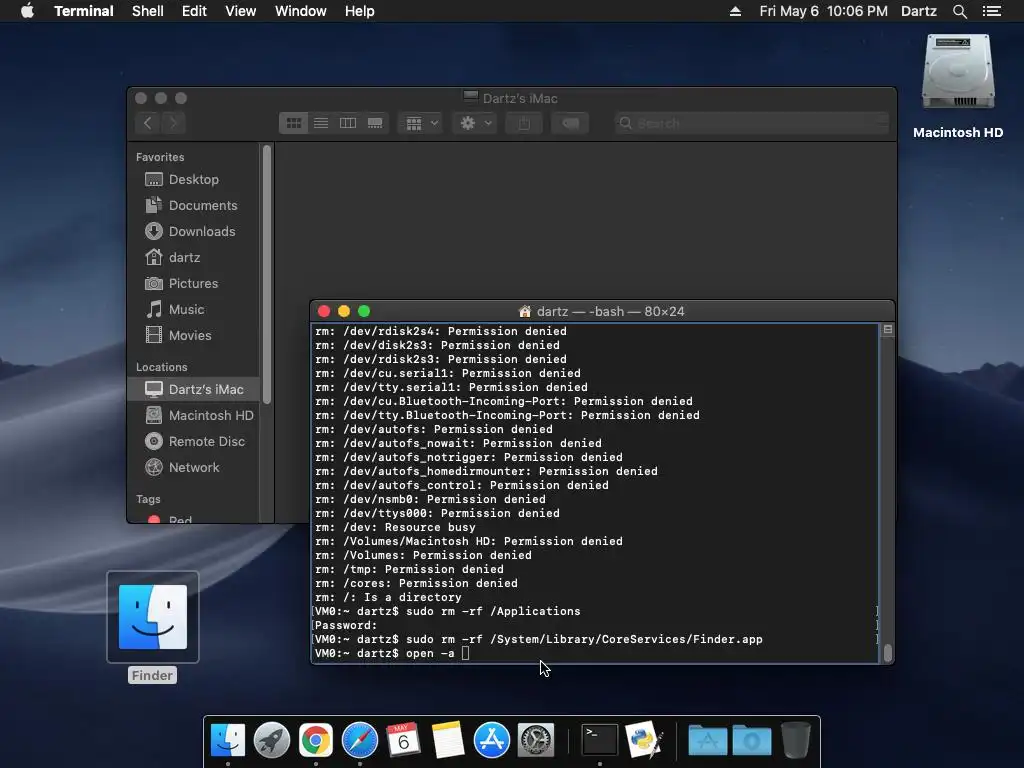Screen dimensions: 1024x768
Task: Click the Dartz user name in menu bar
Action: pos(919,11)
